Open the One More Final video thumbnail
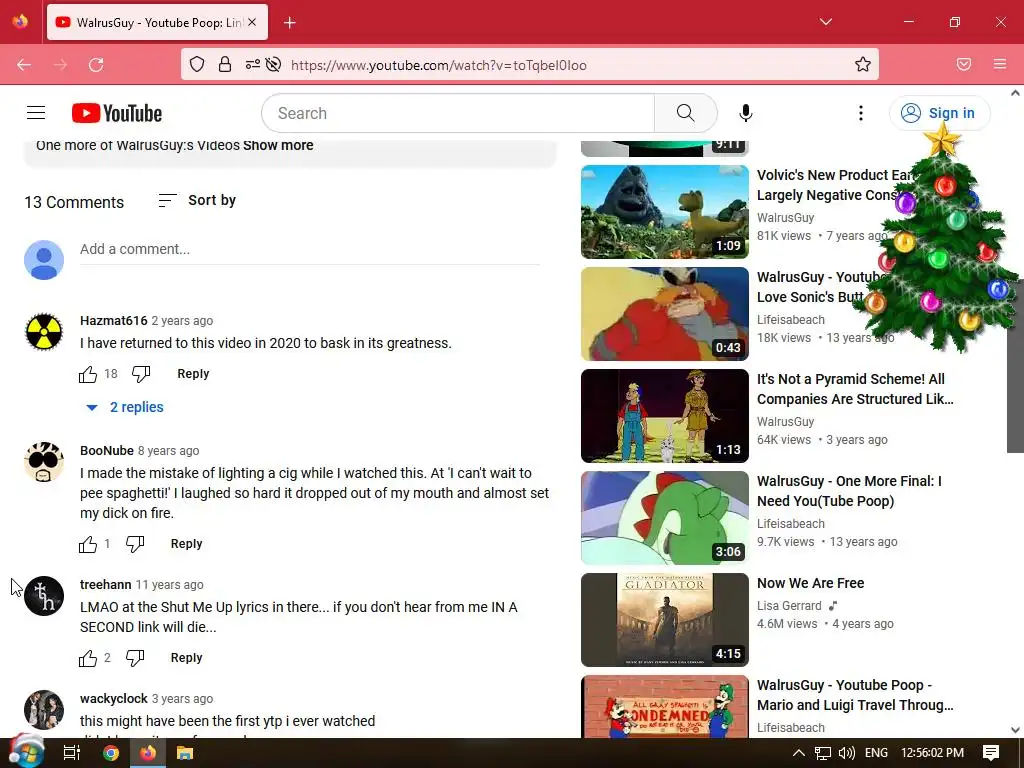This screenshot has height=768, width=1024. (665, 518)
